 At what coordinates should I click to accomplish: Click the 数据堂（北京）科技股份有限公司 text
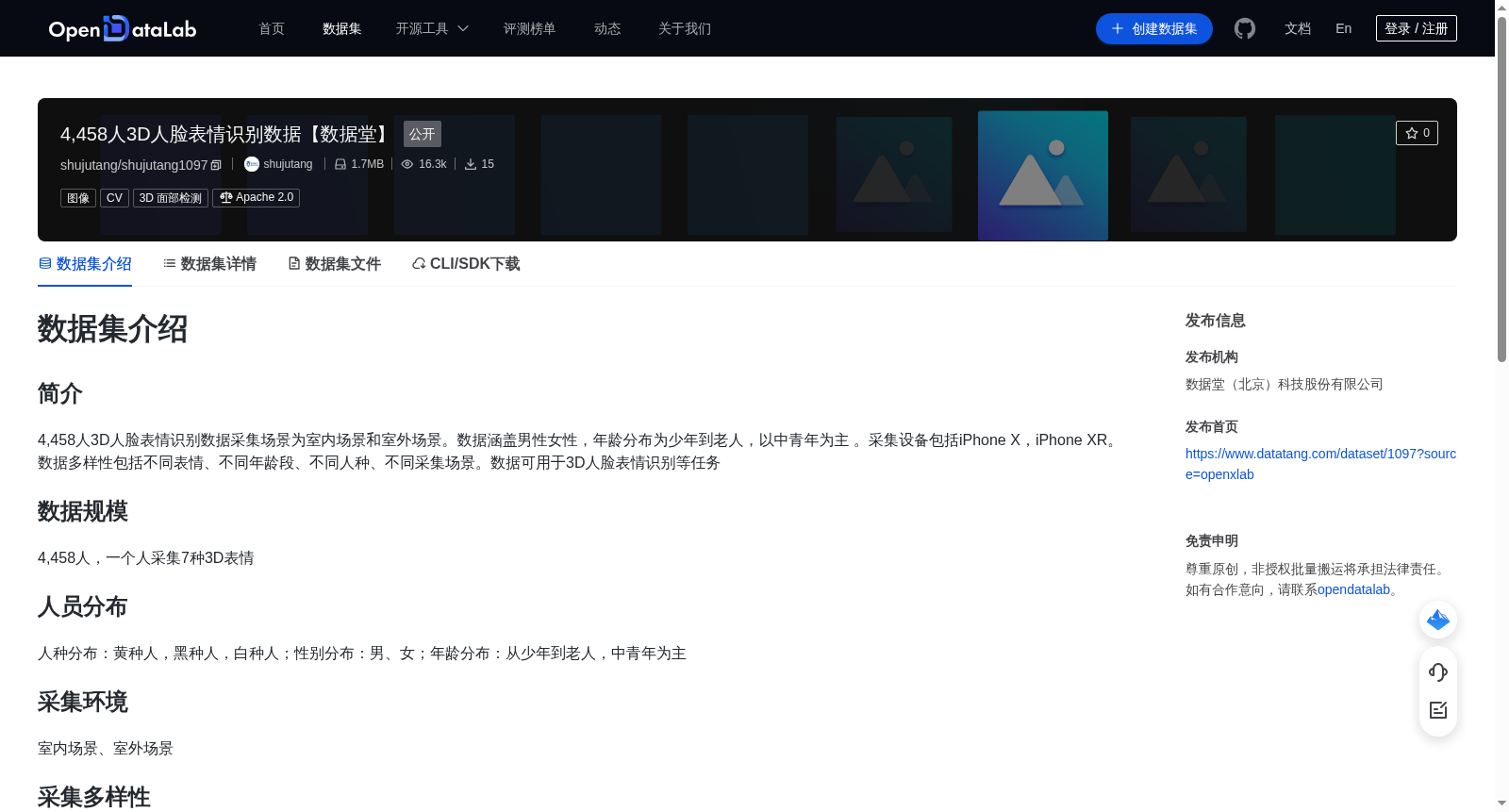click(1285, 384)
